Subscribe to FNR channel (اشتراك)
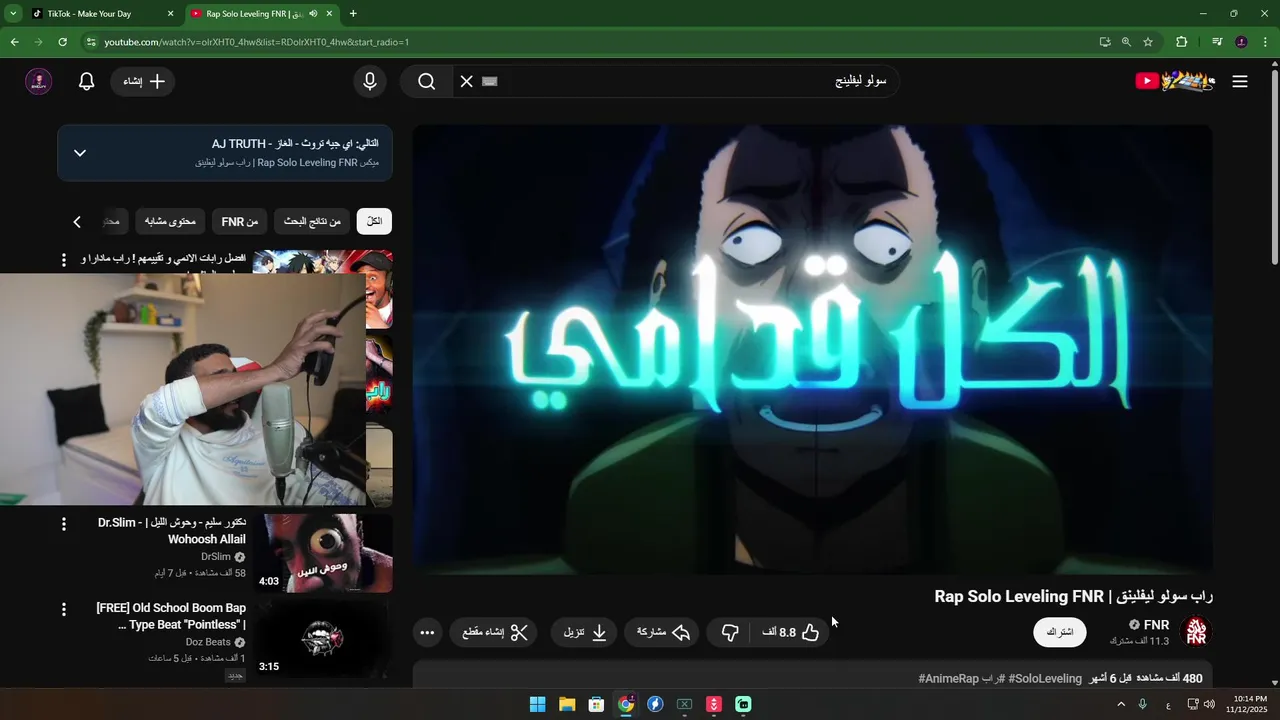 1059,632
